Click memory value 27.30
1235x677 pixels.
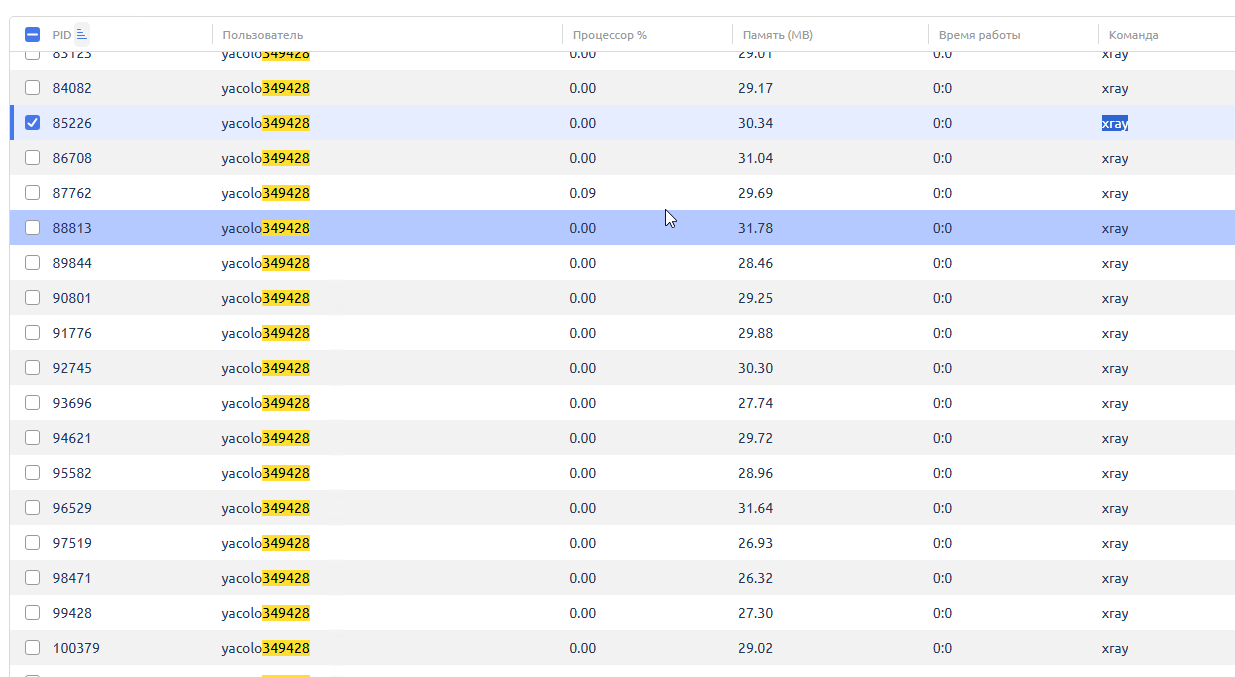click(x=756, y=613)
